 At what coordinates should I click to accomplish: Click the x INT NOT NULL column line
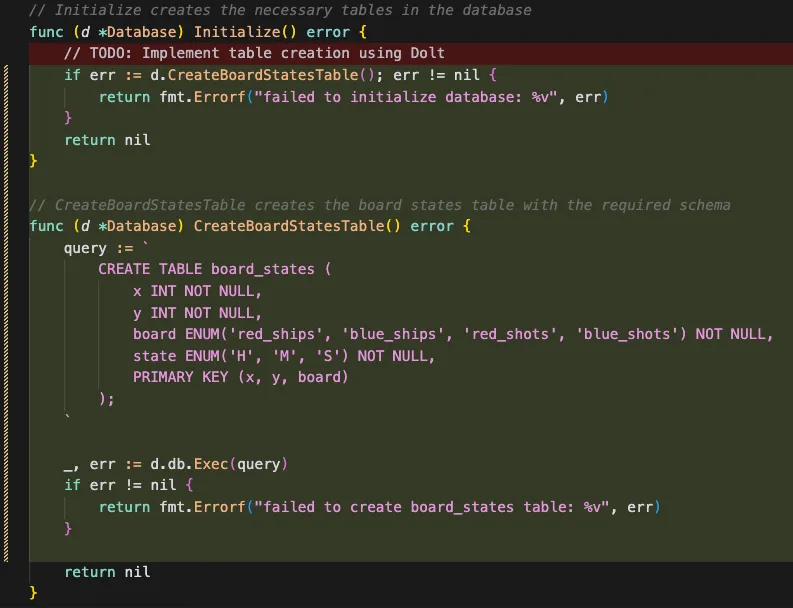point(197,291)
